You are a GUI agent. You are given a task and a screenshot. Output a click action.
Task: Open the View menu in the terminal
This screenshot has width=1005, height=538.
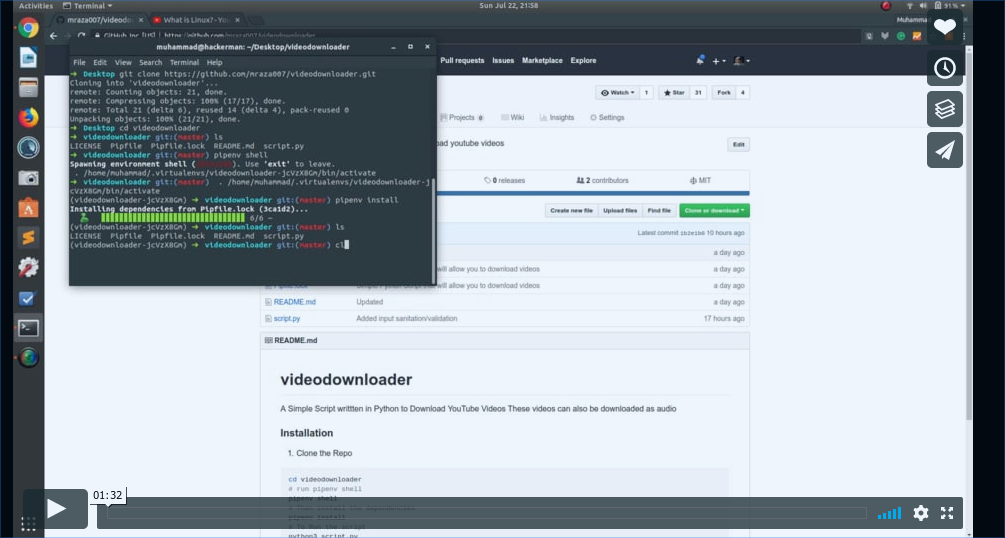tap(123, 62)
